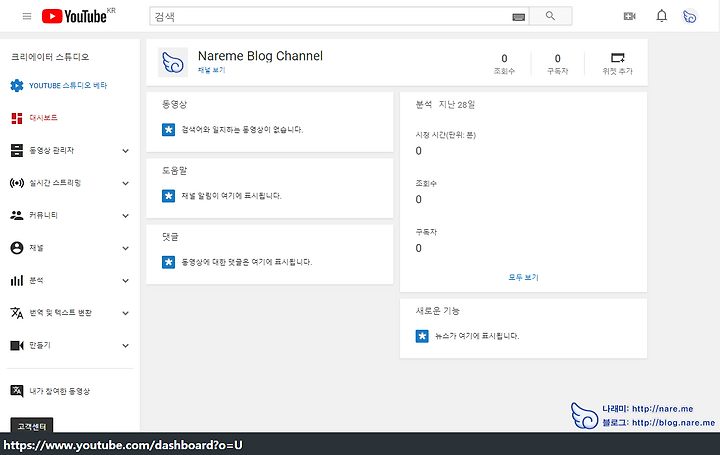Image resolution: width=720 pixels, height=455 pixels.
Task: Open the notifications bell
Action: tap(661, 16)
